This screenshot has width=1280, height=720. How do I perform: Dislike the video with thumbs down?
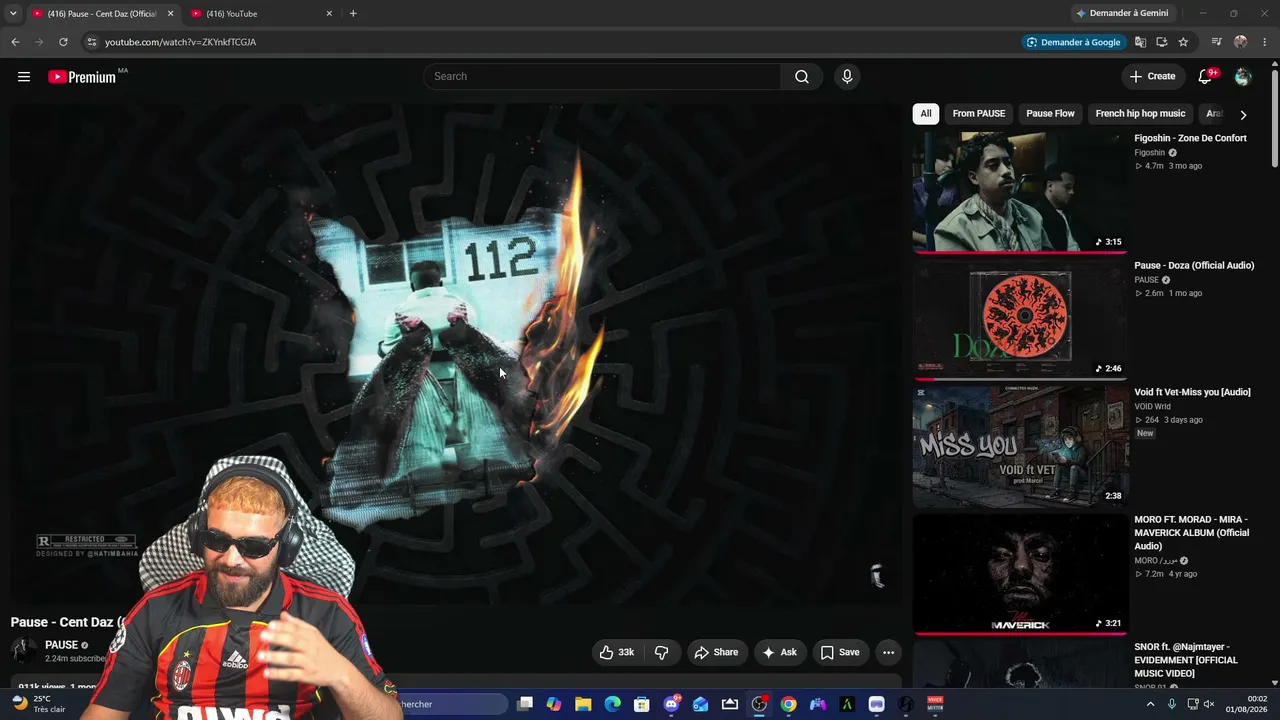point(662,653)
